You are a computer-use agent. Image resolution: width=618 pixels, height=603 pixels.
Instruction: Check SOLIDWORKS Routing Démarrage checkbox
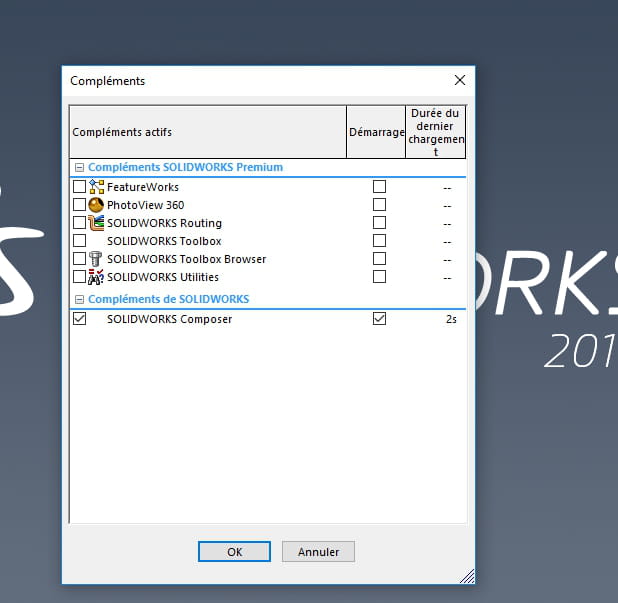(380, 223)
